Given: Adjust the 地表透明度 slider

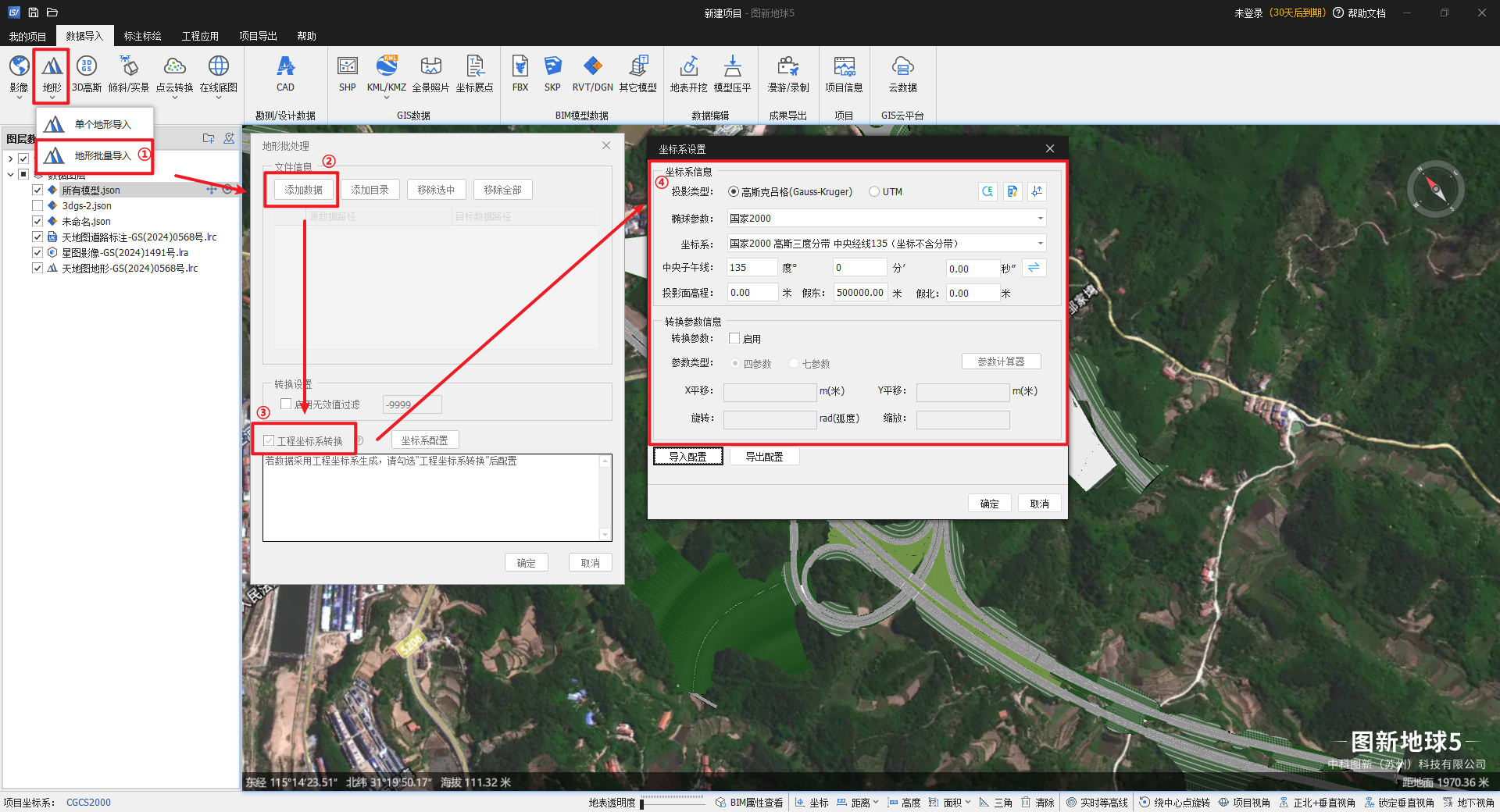Looking at the screenshot, I should click(x=642, y=803).
